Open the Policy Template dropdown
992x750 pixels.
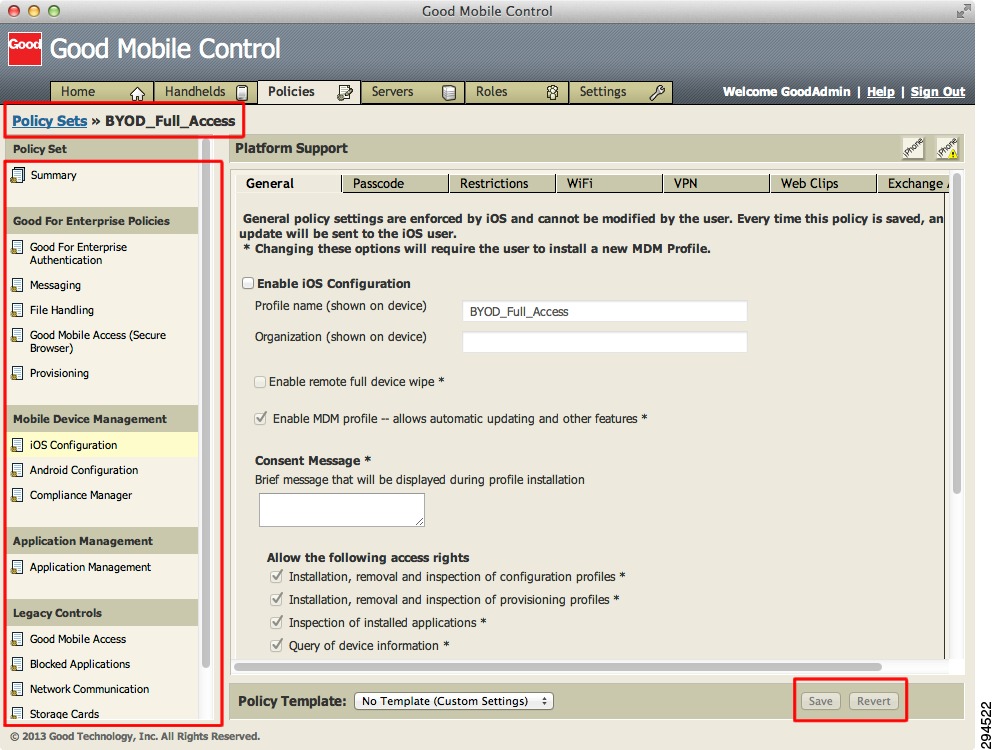[454, 701]
